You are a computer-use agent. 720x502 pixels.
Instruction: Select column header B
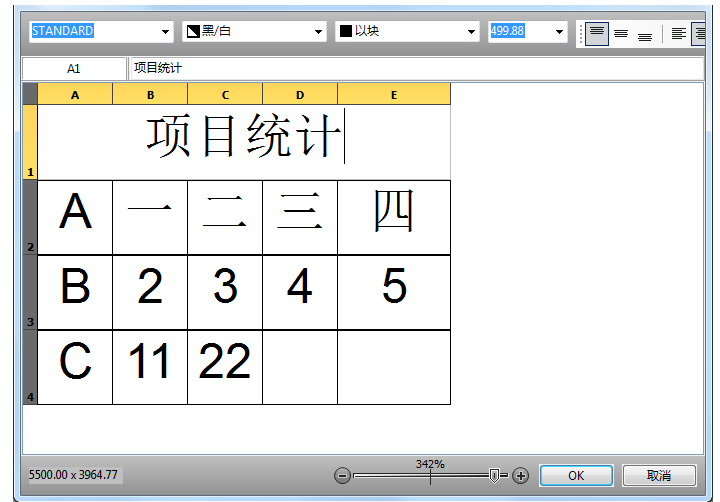[x=150, y=94]
